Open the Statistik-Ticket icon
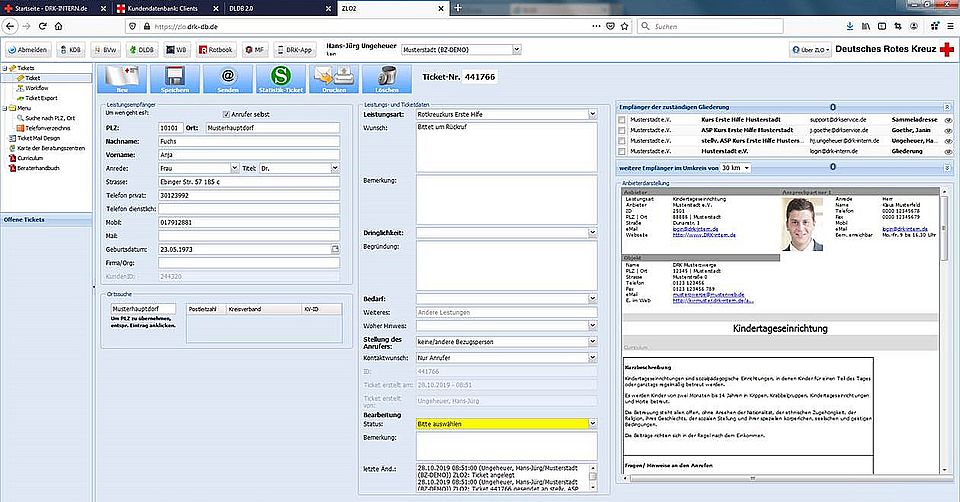Viewport: 960px width, 502px height. pyautogui.click(x=281, y=77)
